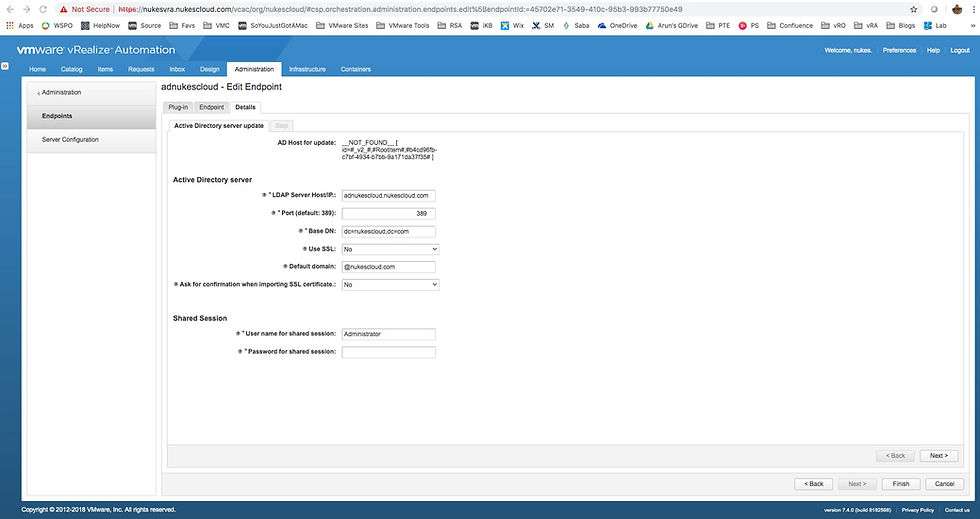This screenshot has height=519, width=980.
Task: Click the Logout link
Action: point(960,51)
